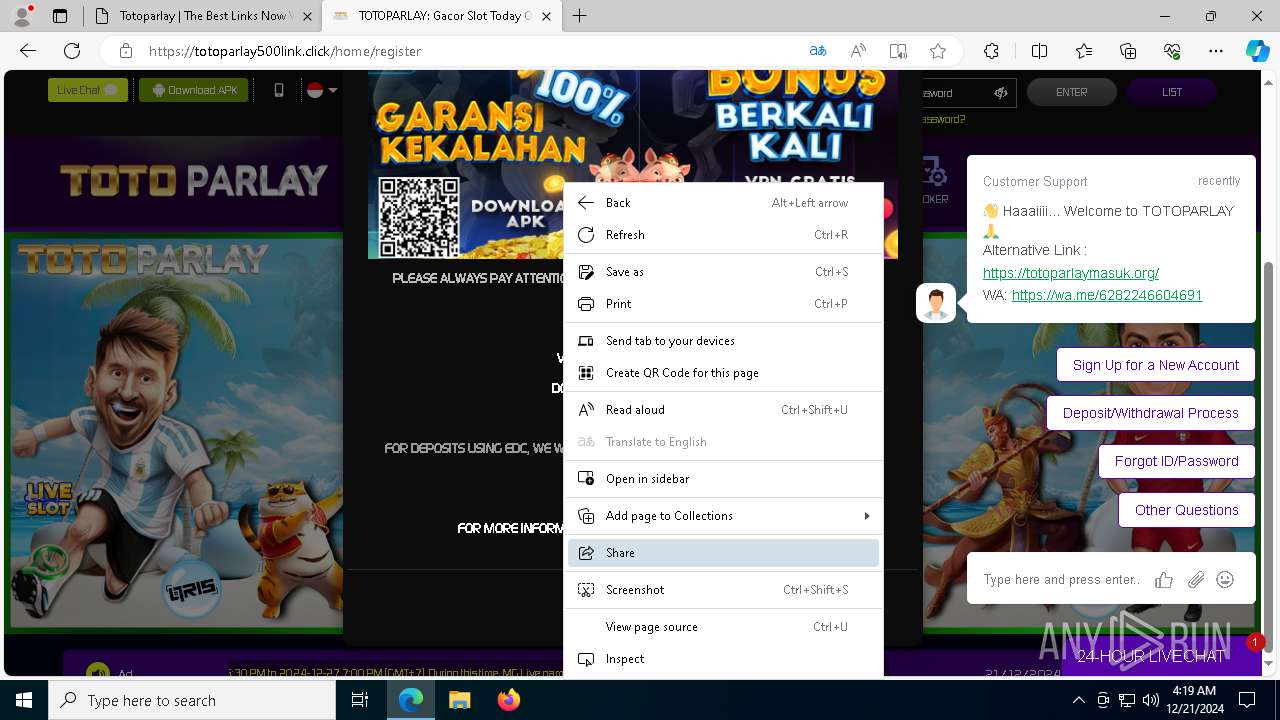Open the translate icon in the address bar
The image size is (1280, 720).
click(x=818, y=51)
